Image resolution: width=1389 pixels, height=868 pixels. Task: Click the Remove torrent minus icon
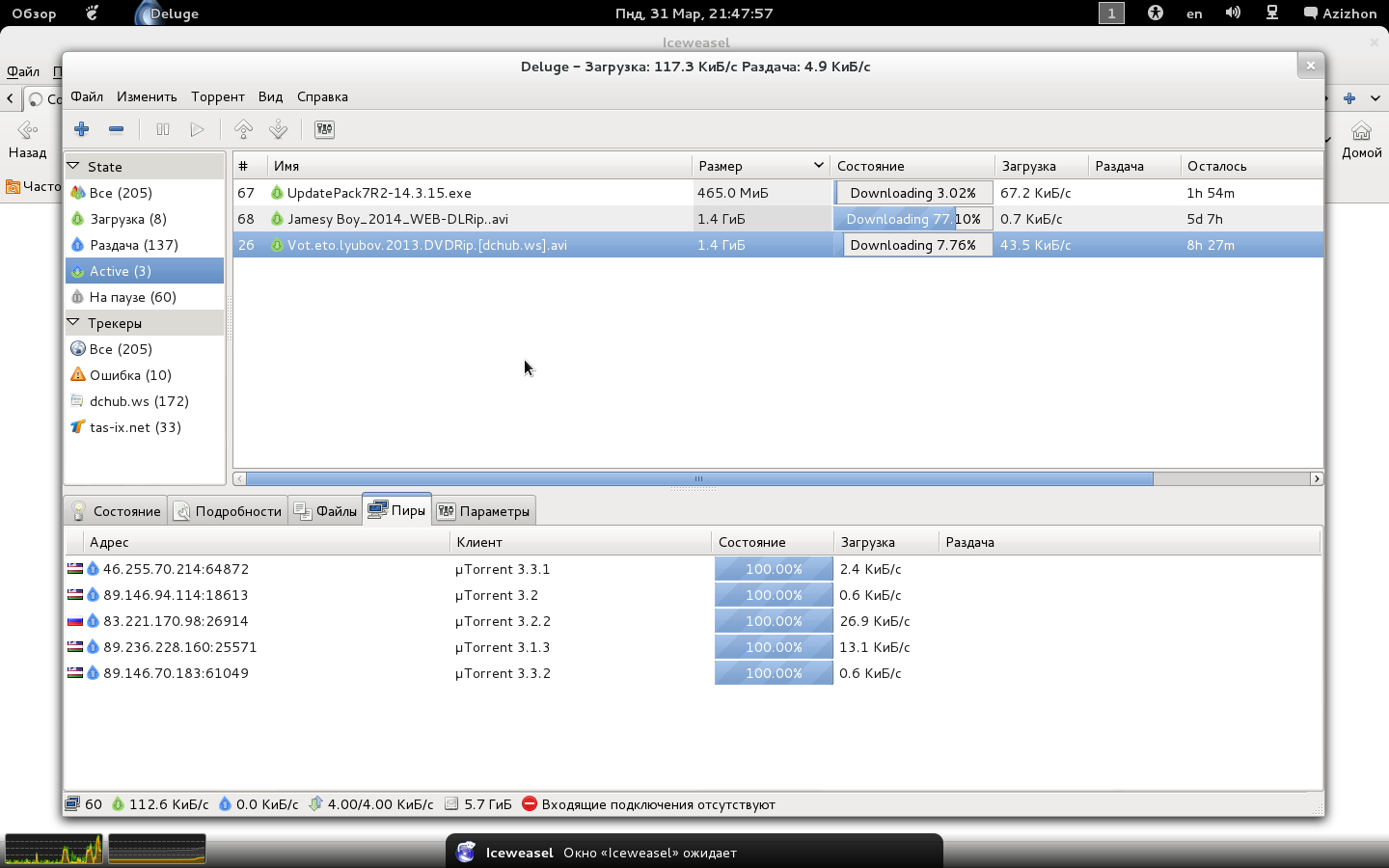click(116, 129)
